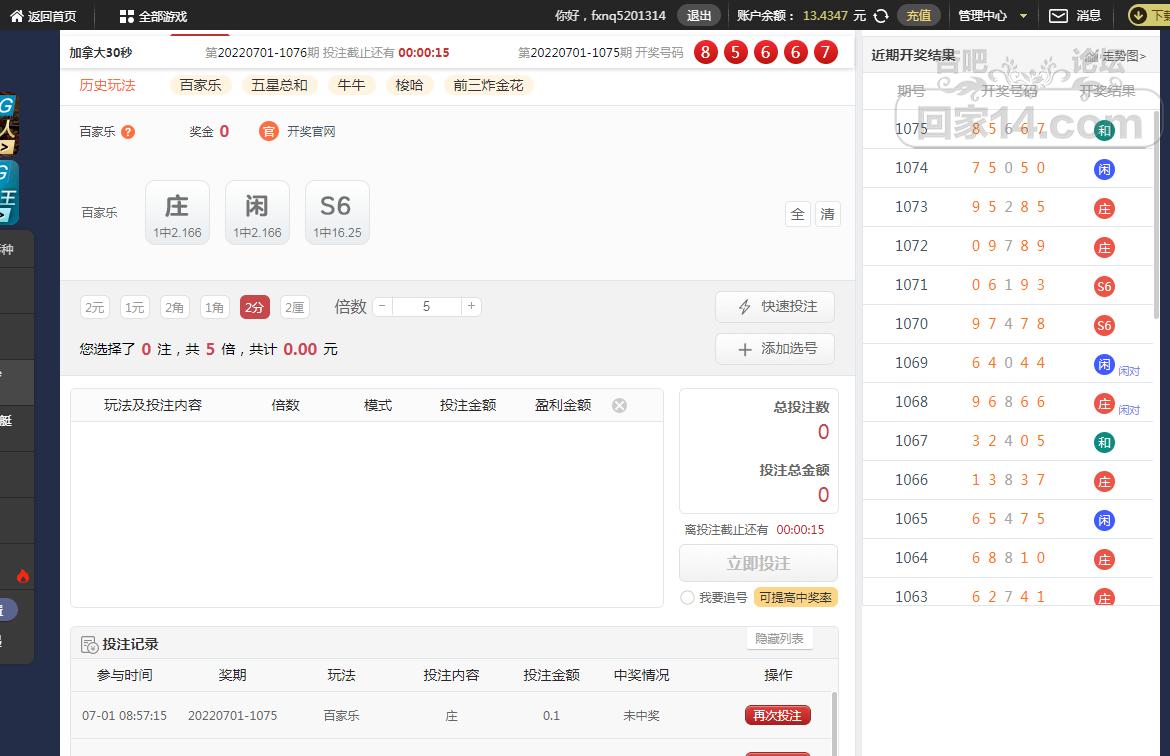
Task: Click the 百家乐 help question mark icon
Action: (x=128, y=132)
